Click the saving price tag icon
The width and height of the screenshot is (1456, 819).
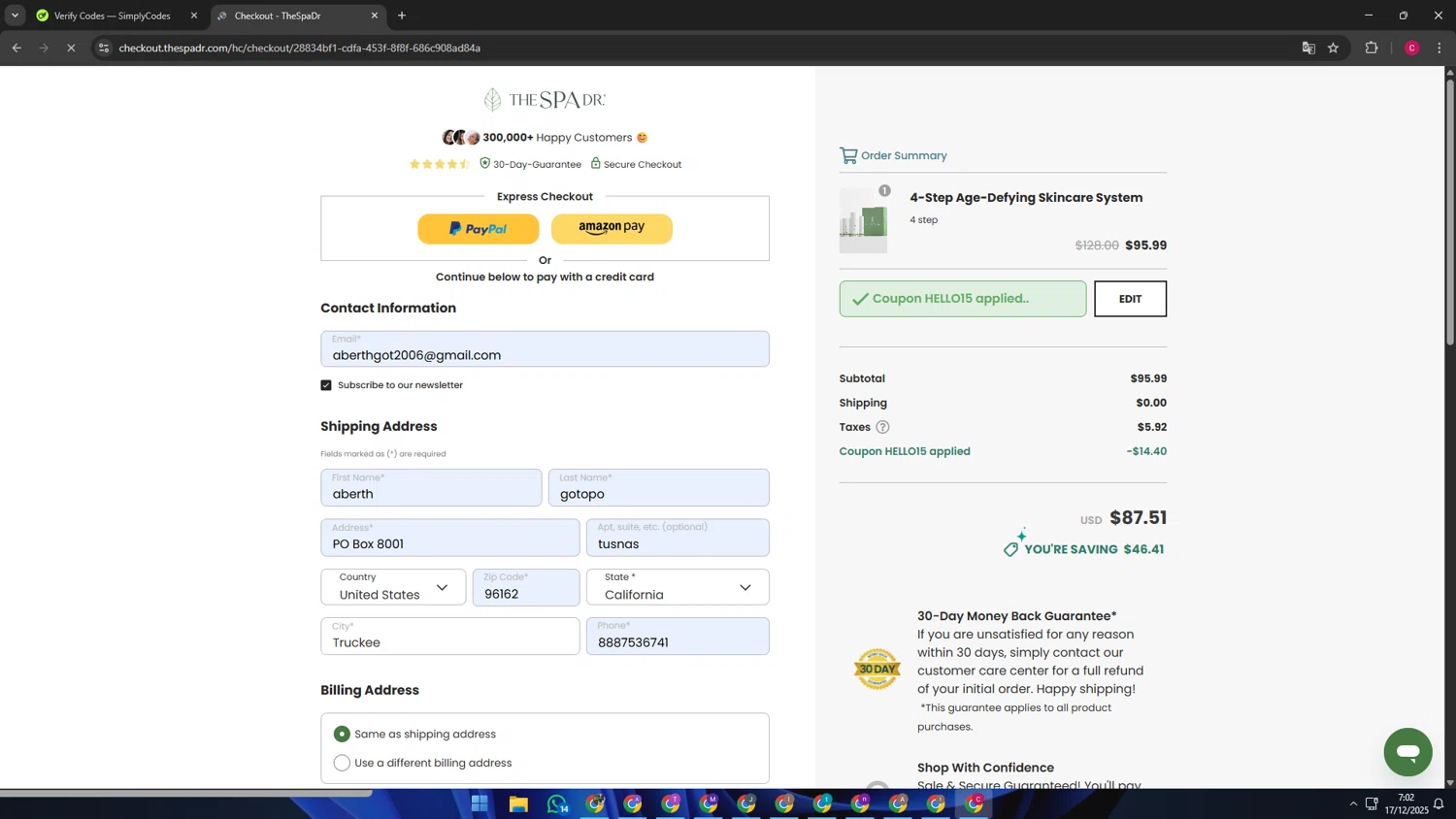pyautogui.click(x=1011, y=549)
